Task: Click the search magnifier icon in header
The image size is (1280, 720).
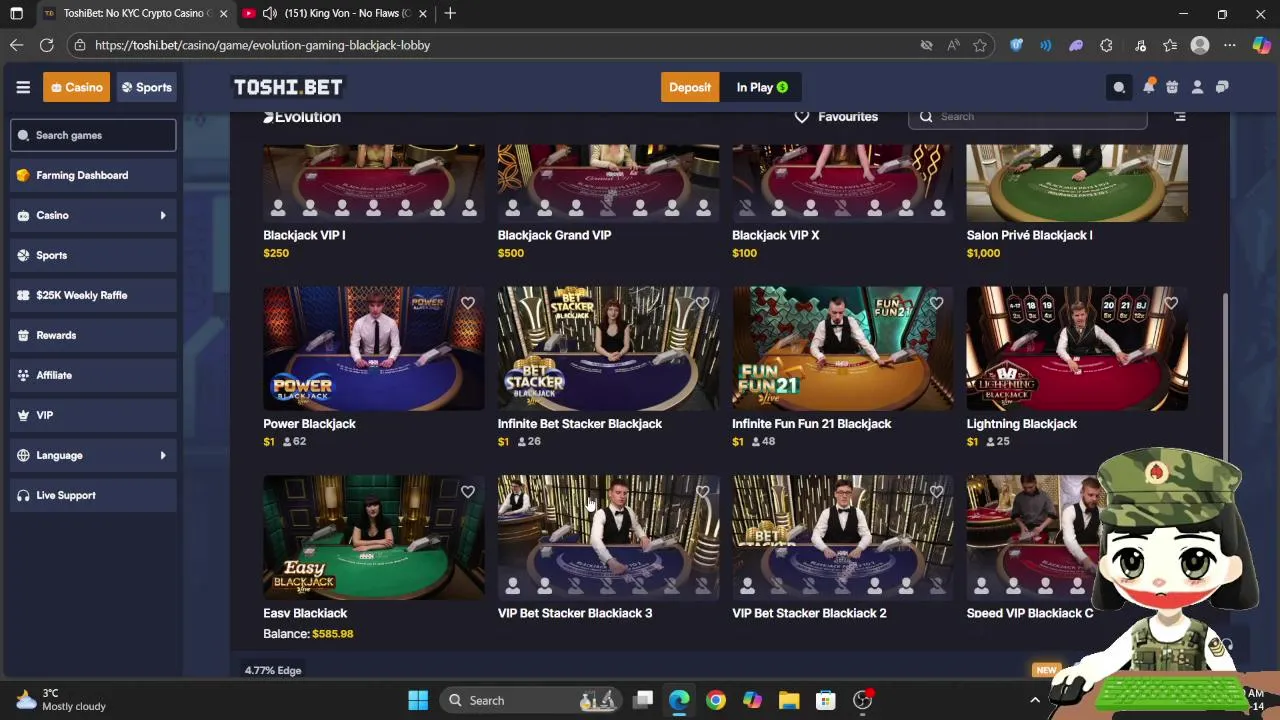Action: point(1119,87)
